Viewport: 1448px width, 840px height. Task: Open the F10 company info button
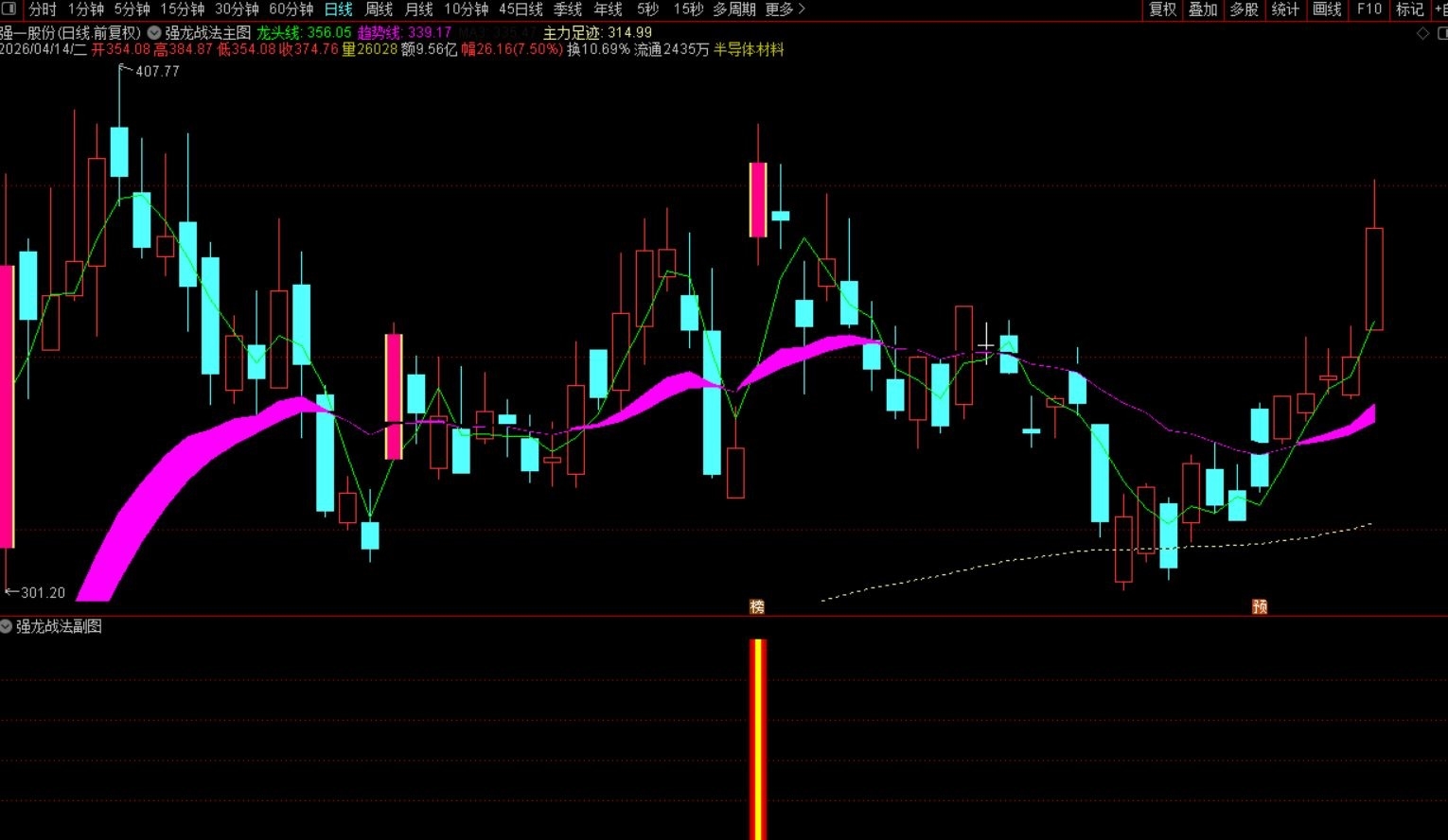pos(1369,9)
